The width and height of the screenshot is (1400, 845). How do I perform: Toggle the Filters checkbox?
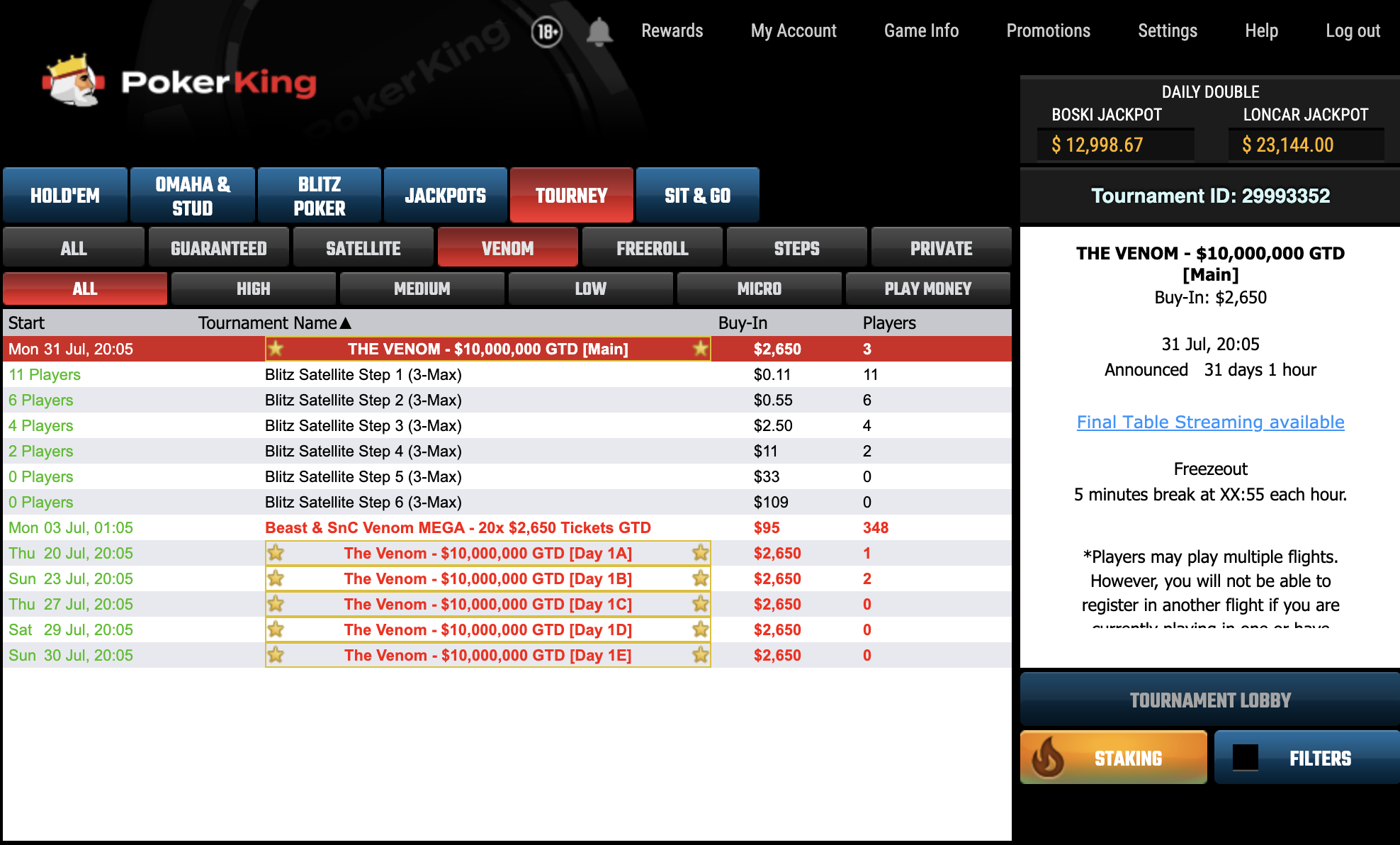click(x=1245, y=758)
